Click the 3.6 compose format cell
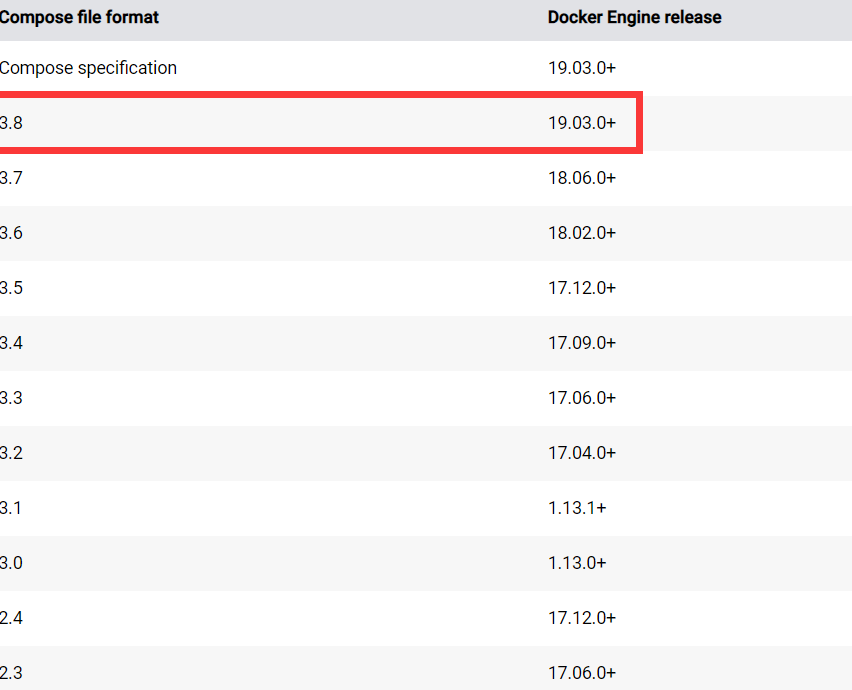This screenshot has height=690, width=852. 11,233
